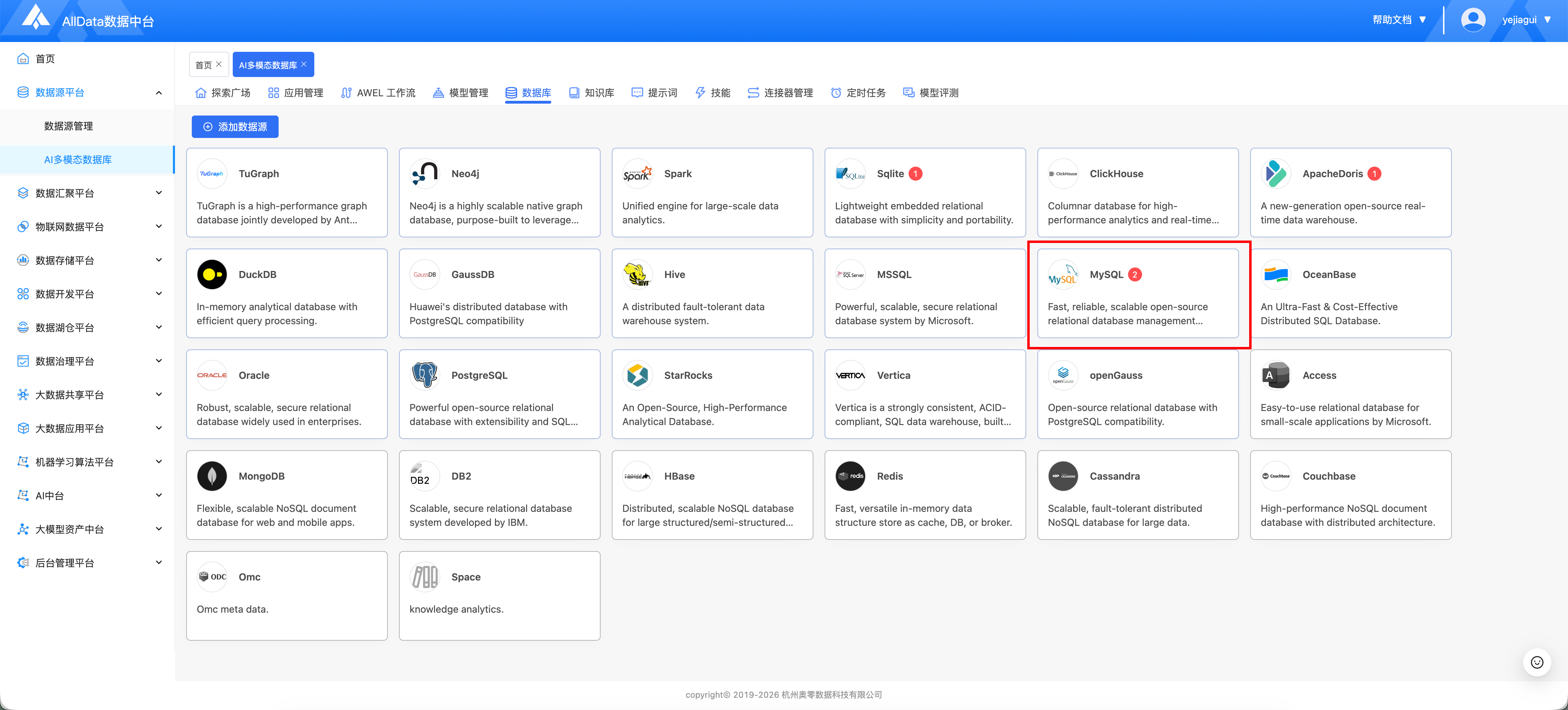Viewport: 1568px width, 710px height.
Task: Click the Access logo icon
Action: 1276,376
